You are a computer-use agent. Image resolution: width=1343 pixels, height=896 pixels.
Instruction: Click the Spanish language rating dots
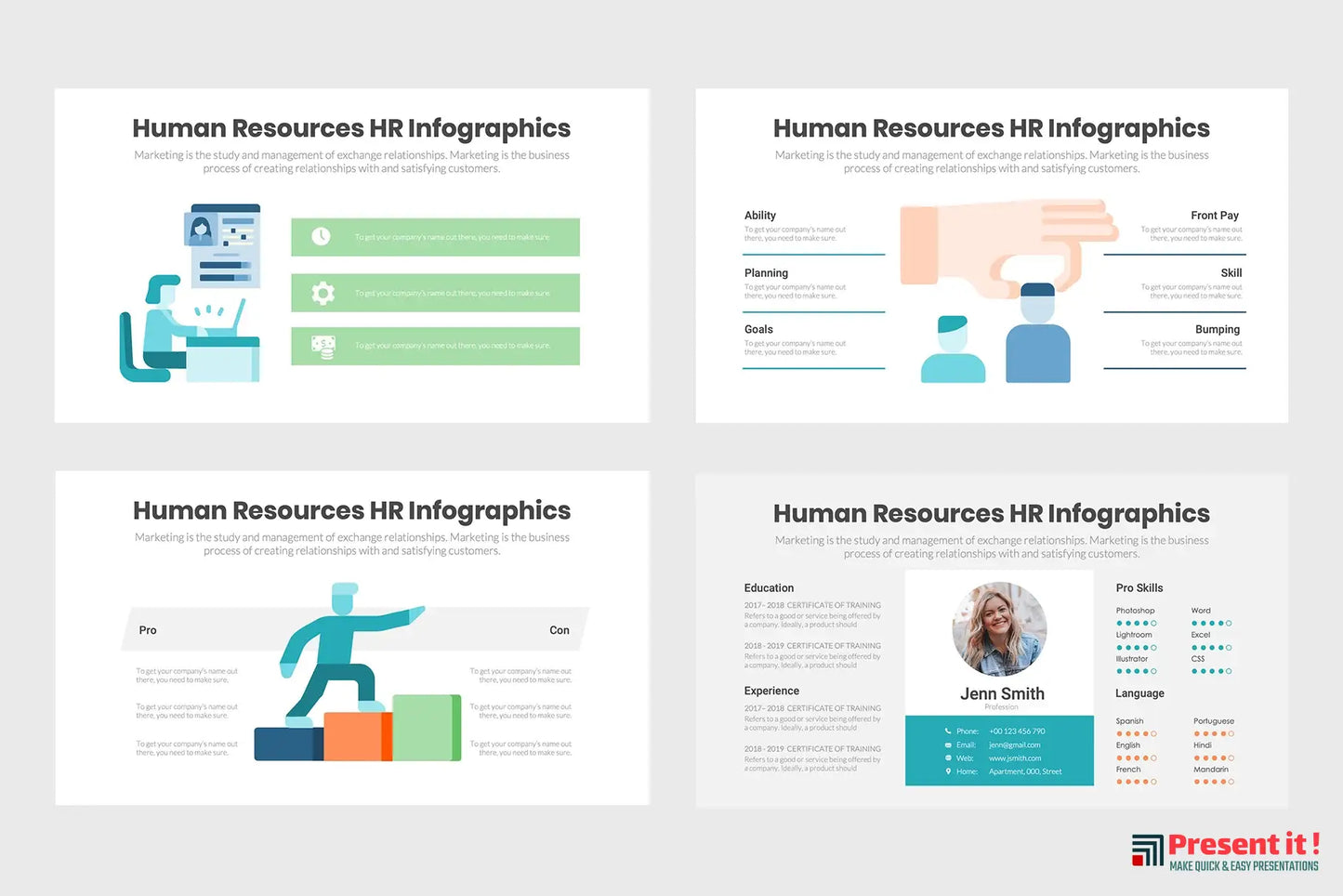tap(1136, 734)
